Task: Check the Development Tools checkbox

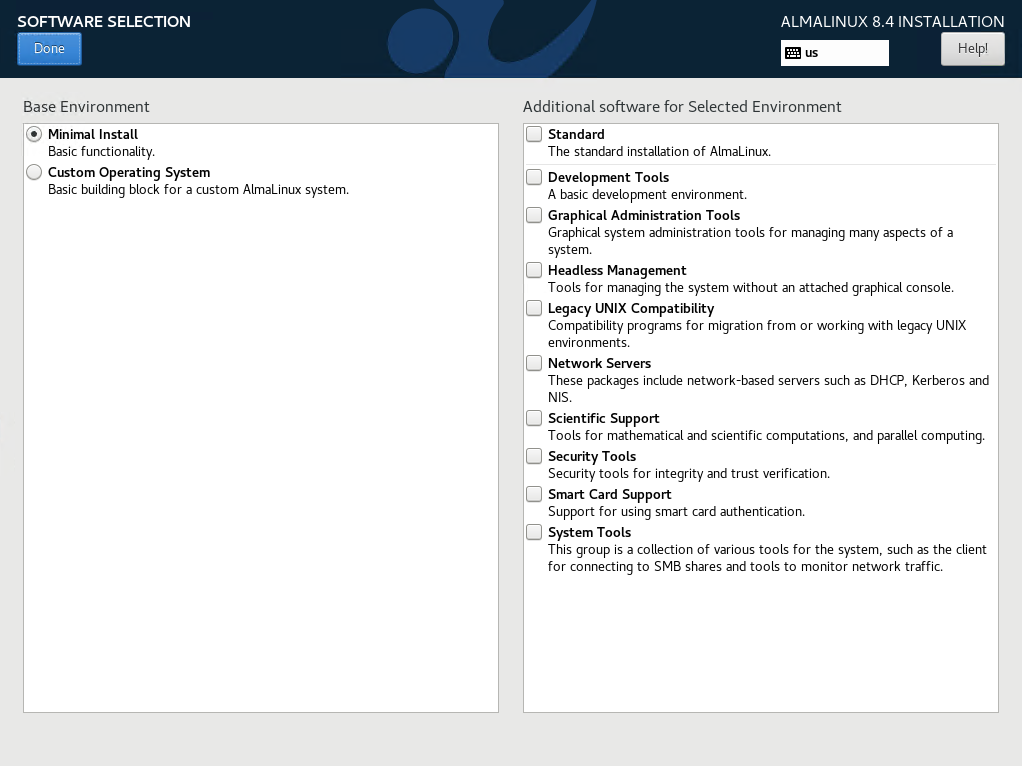Action: tap(534, 177)
